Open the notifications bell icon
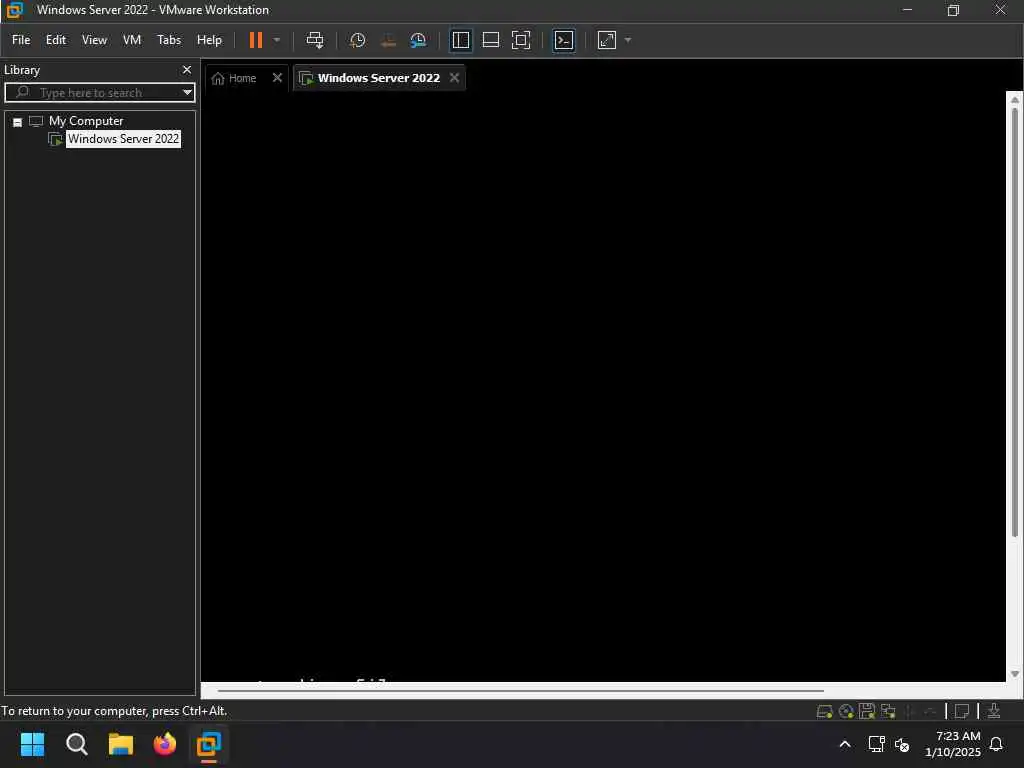The width and height of the screenshot is (1024, 768). point(996,744)
